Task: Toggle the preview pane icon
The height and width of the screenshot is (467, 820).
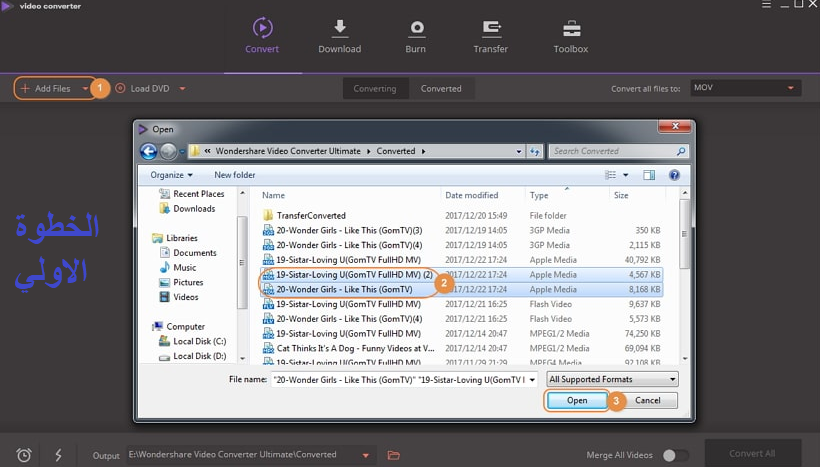Action: coord(649,175)
